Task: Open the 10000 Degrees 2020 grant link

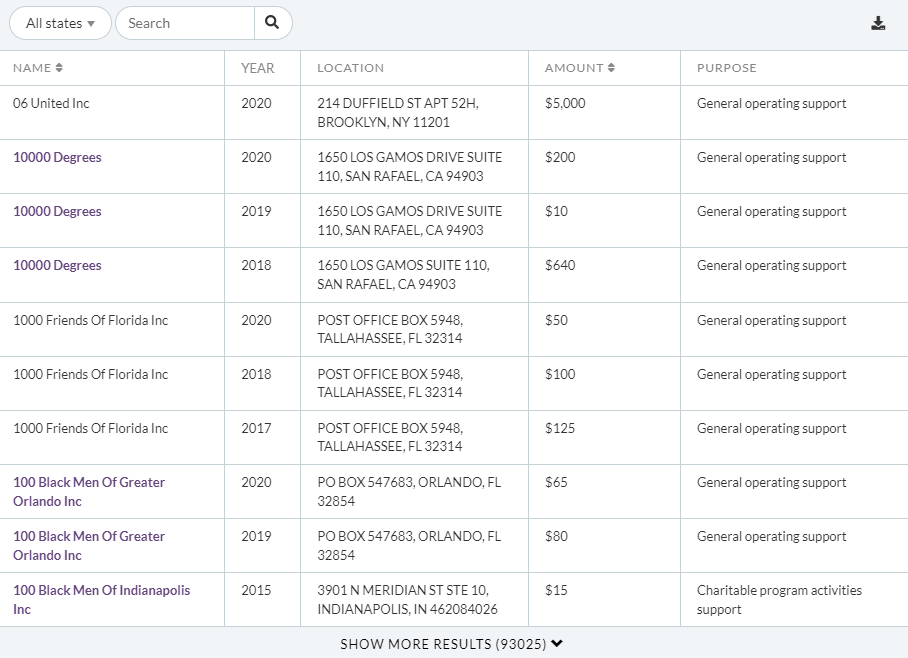Action: pos(57,157)
